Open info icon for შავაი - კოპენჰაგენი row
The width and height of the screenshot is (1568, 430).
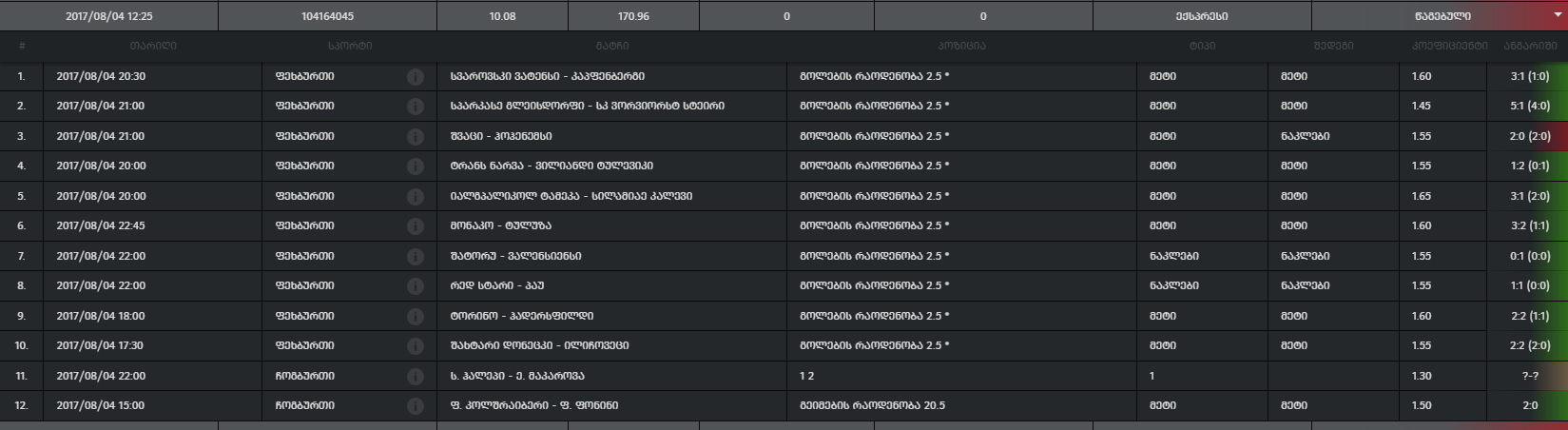coord(416,137)
